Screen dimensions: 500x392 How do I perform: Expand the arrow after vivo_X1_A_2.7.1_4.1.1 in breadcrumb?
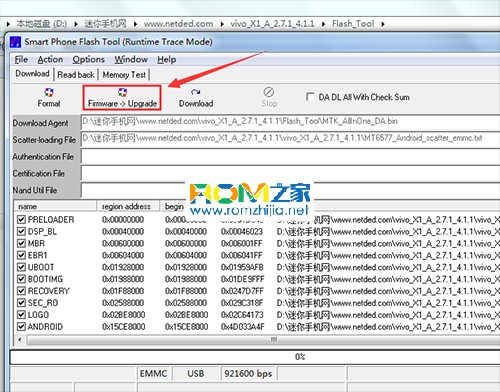[x=323, y=24]
